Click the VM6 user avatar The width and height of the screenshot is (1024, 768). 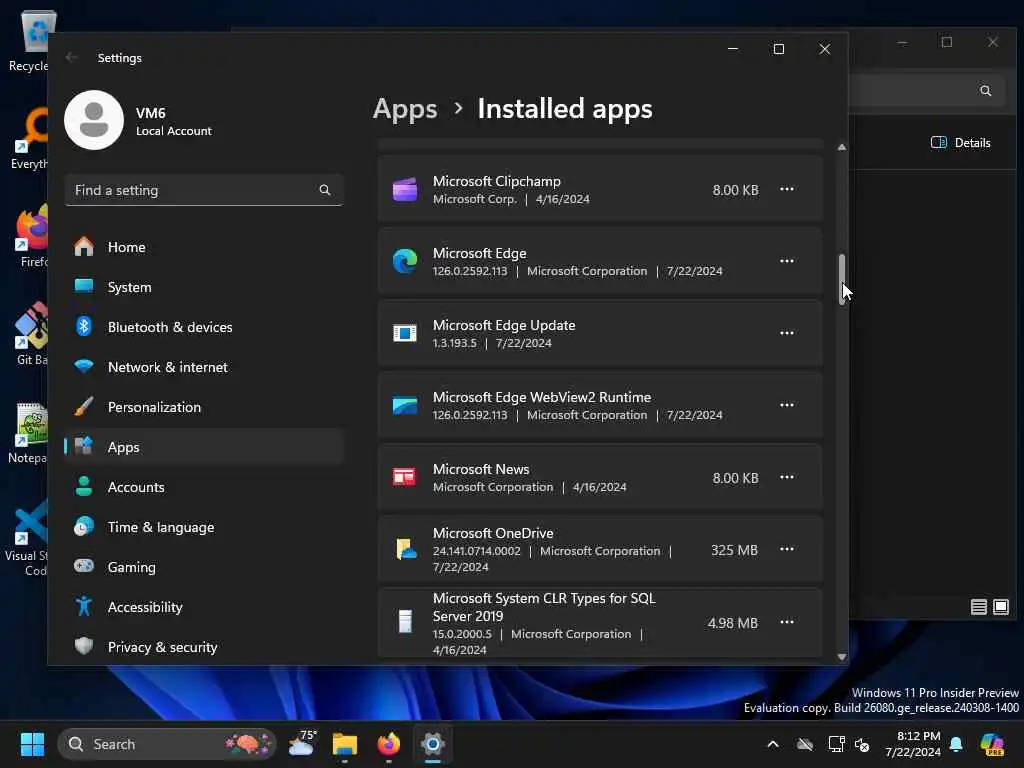94,120
